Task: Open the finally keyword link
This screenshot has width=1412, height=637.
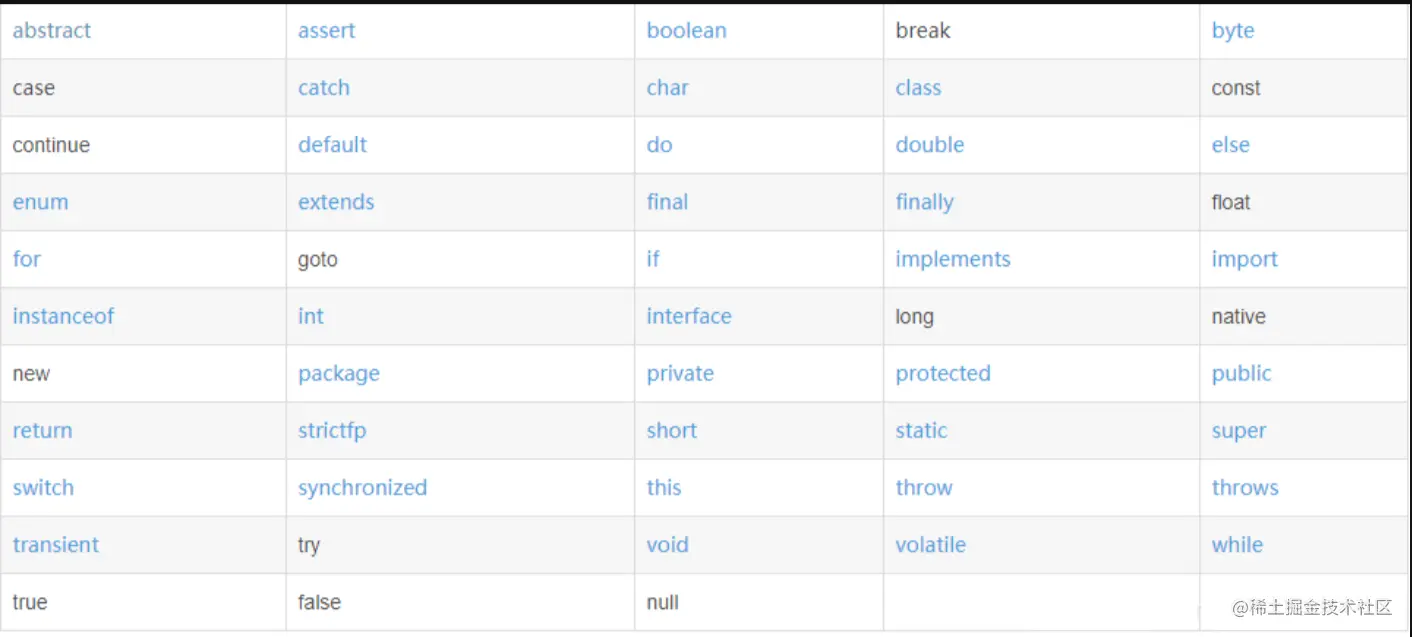Action: (x=924, y=202)
